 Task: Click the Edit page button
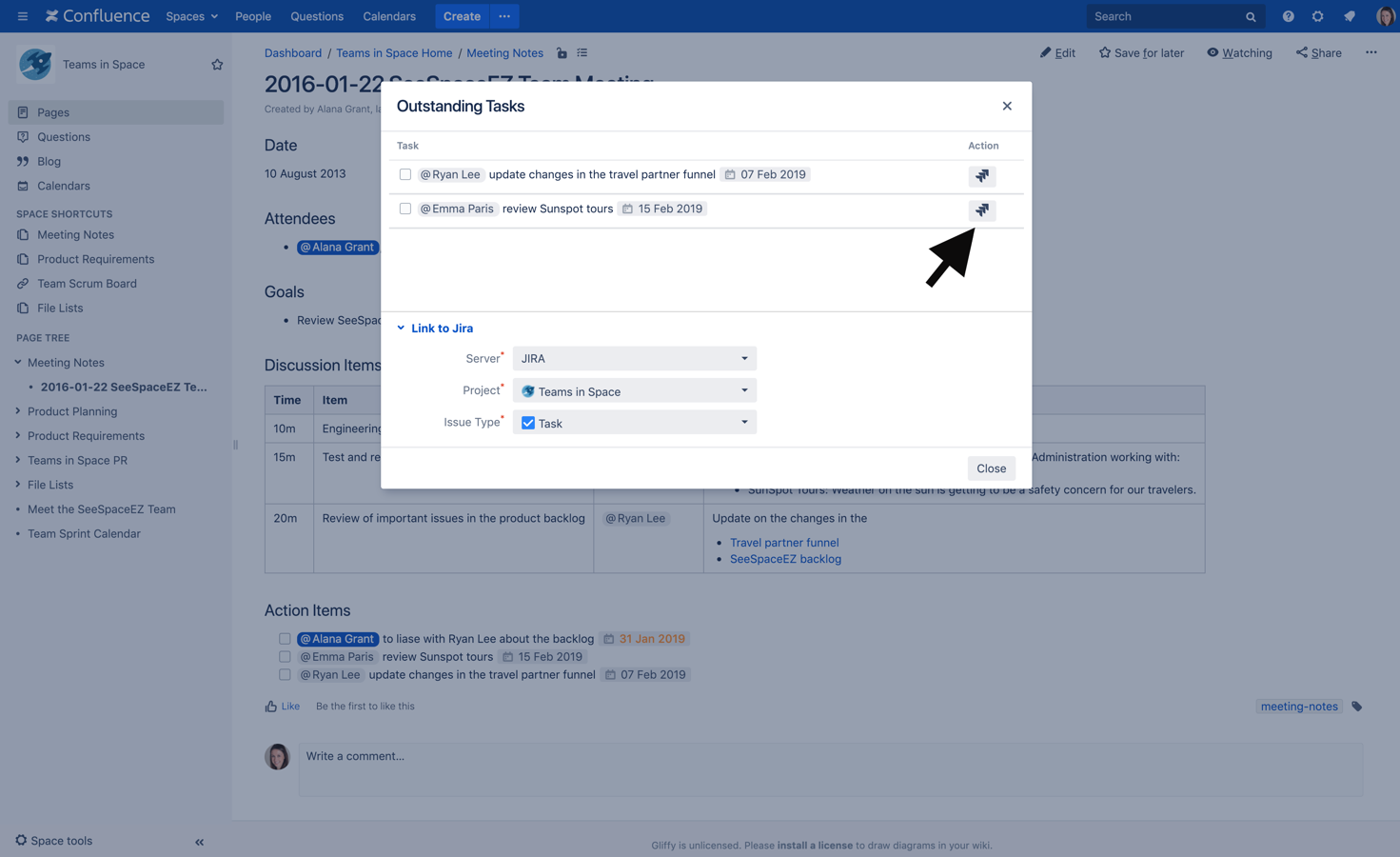1057,53
